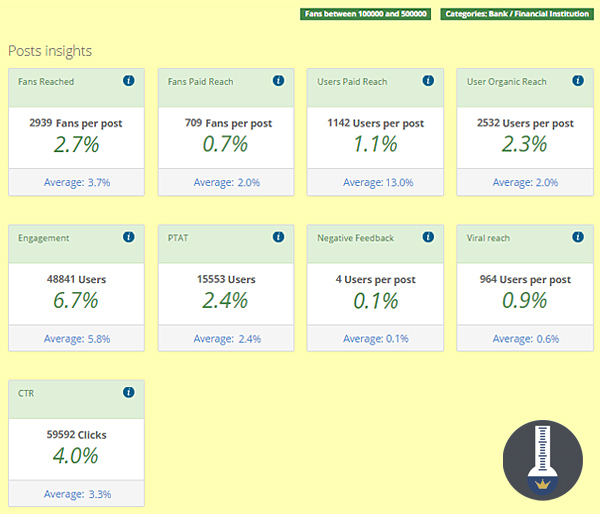Click '2532 Users per post' value
This screenshot has width=600, height=514.
pyautogui.click(x=525, y=123)
